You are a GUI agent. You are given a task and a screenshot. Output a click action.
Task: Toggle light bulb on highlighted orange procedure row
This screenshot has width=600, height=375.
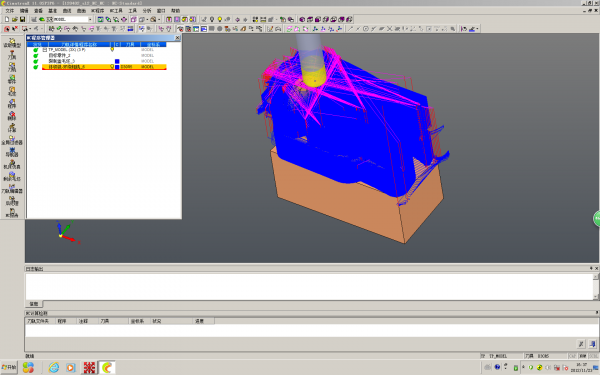pyautogui.click(x=112, y=67)
